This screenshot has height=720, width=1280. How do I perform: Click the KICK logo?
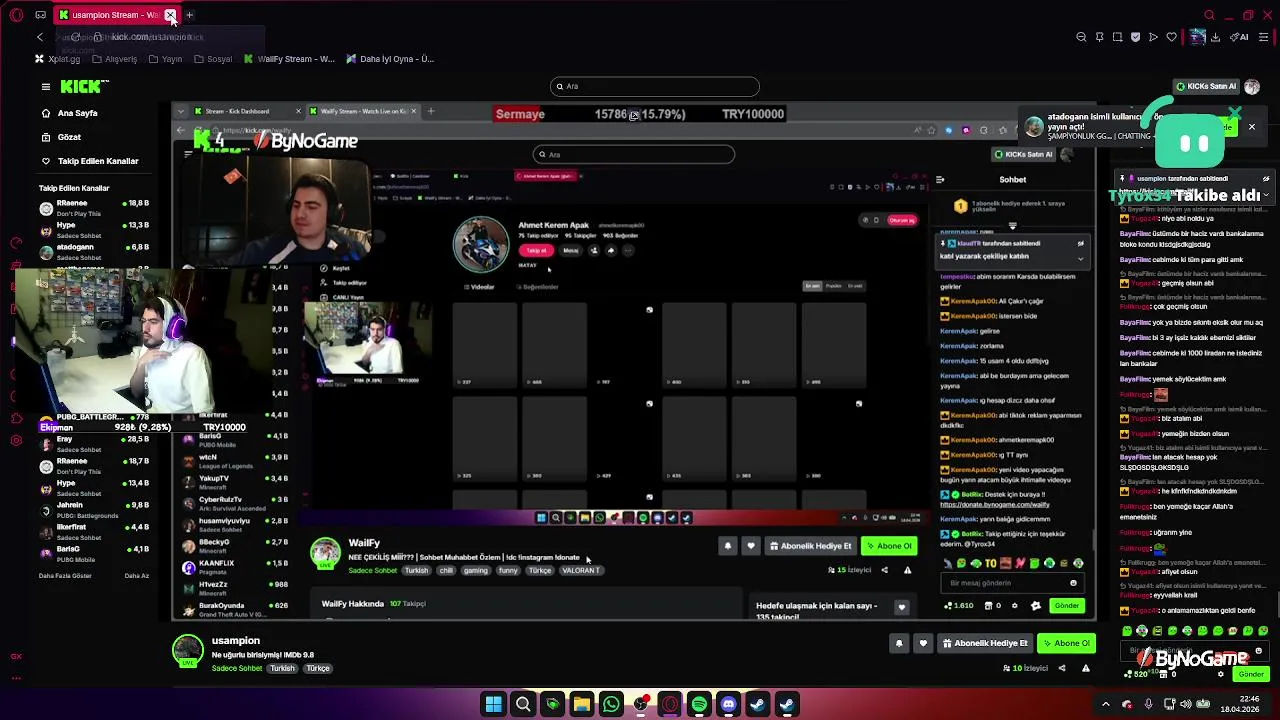tap(79, 87)
